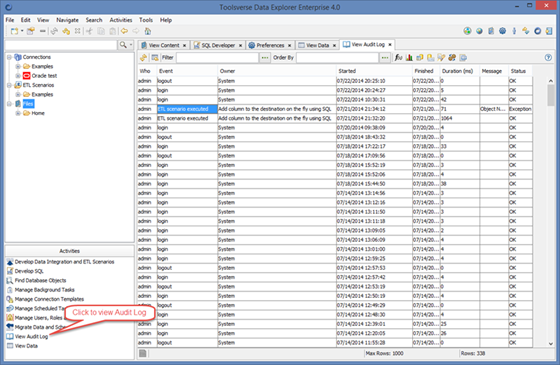Click the function fx icon

398,58
